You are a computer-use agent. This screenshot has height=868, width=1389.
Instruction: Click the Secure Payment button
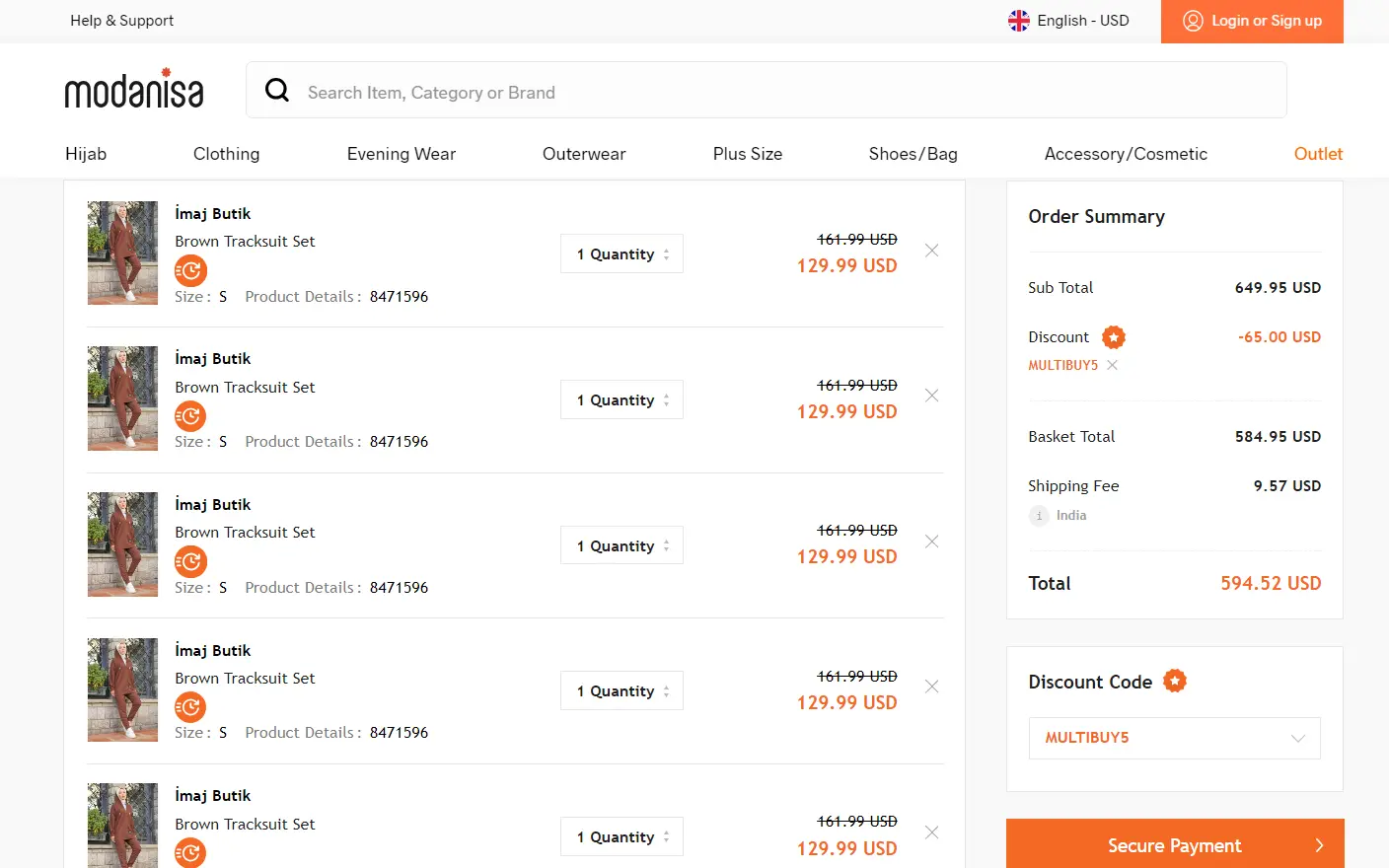(x=1175, y=845)
